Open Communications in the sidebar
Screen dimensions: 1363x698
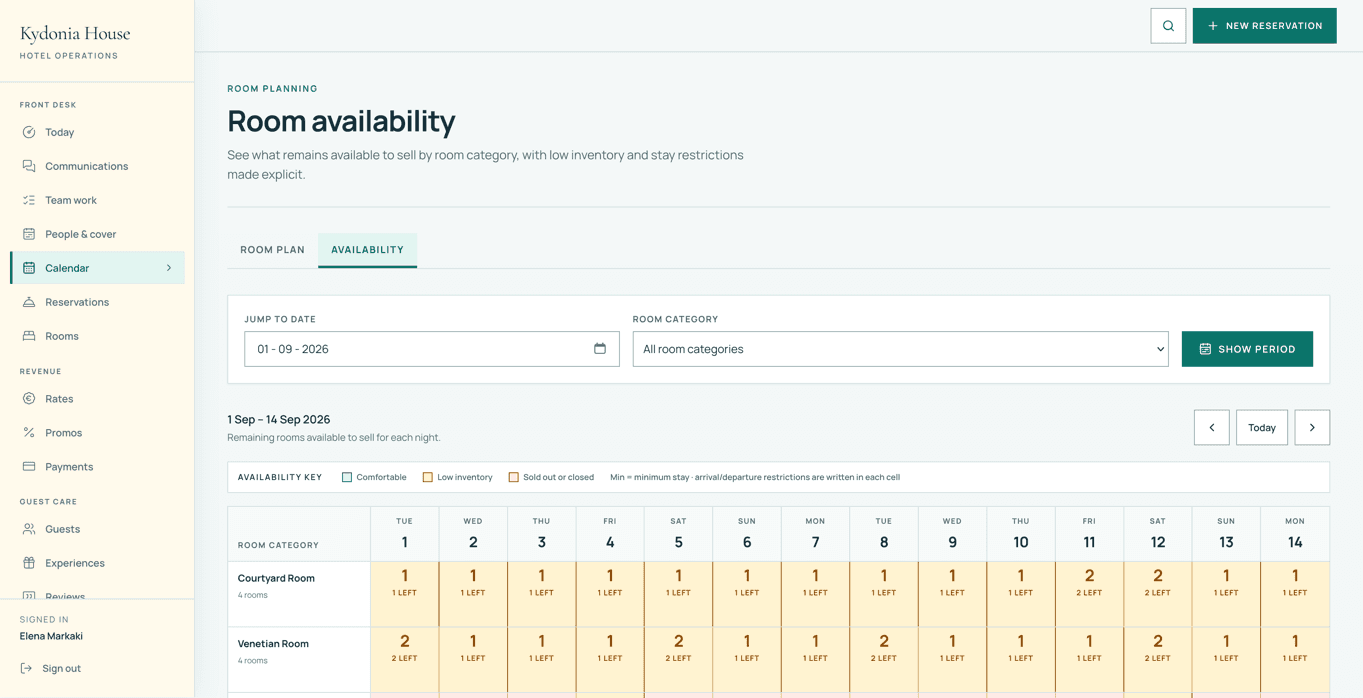[x=98, y=166]
